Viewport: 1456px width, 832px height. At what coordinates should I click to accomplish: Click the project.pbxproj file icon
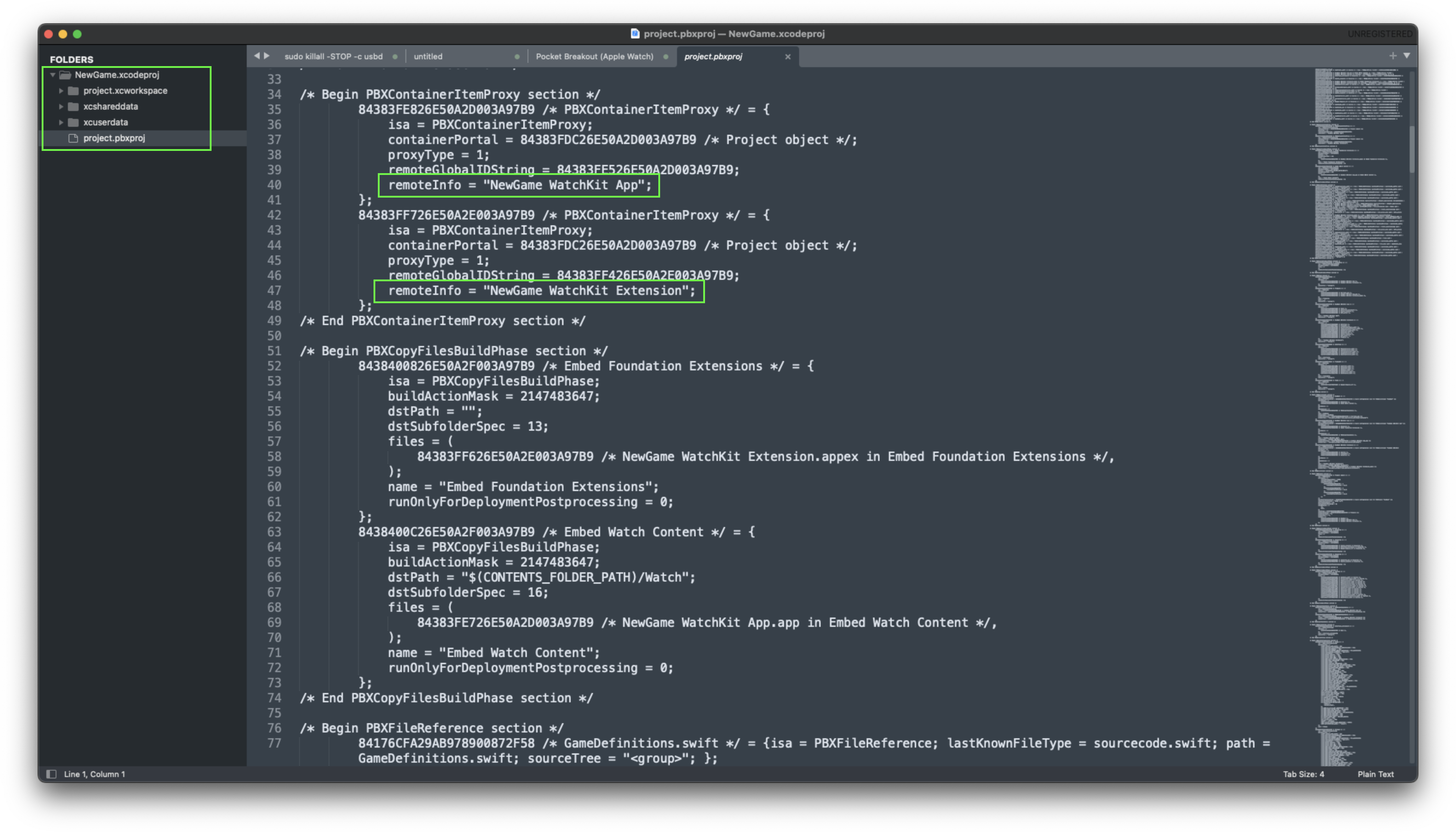pyautogui.click(x=73, y=138)
